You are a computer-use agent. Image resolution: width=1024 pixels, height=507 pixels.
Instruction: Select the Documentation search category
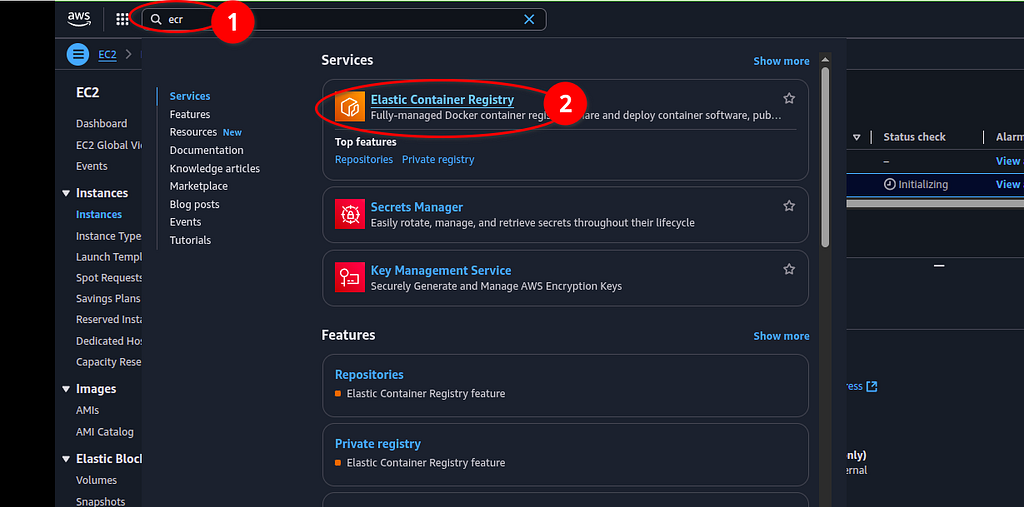point(206,150)
